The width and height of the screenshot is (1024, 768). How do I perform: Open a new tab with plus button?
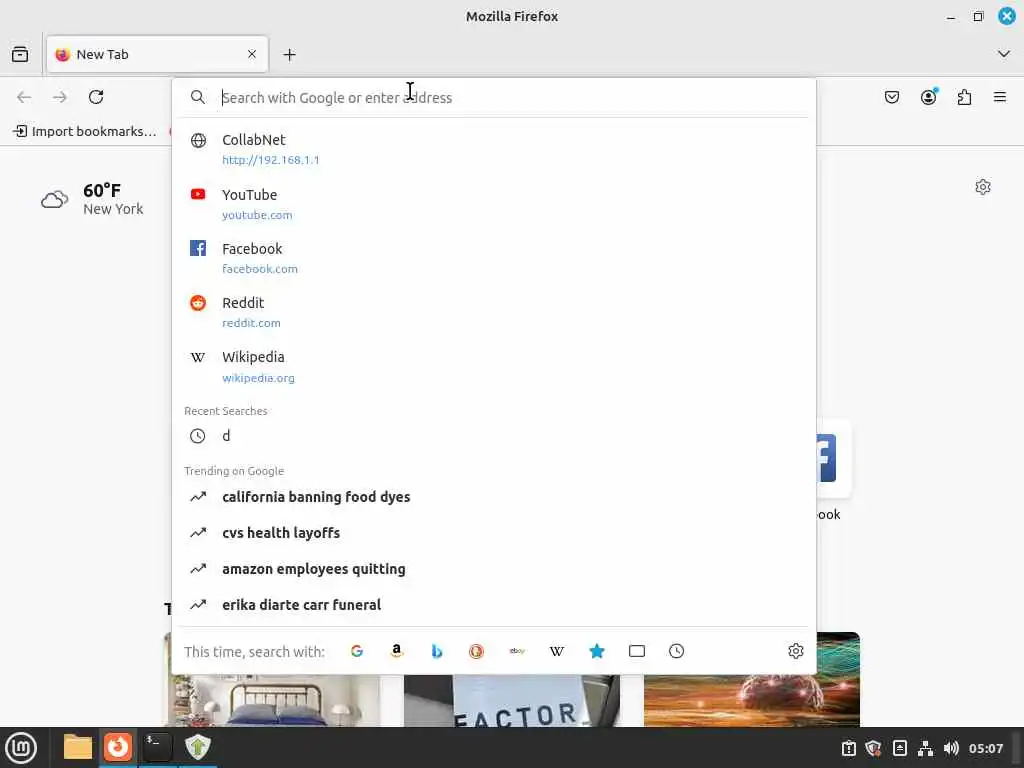289,55
